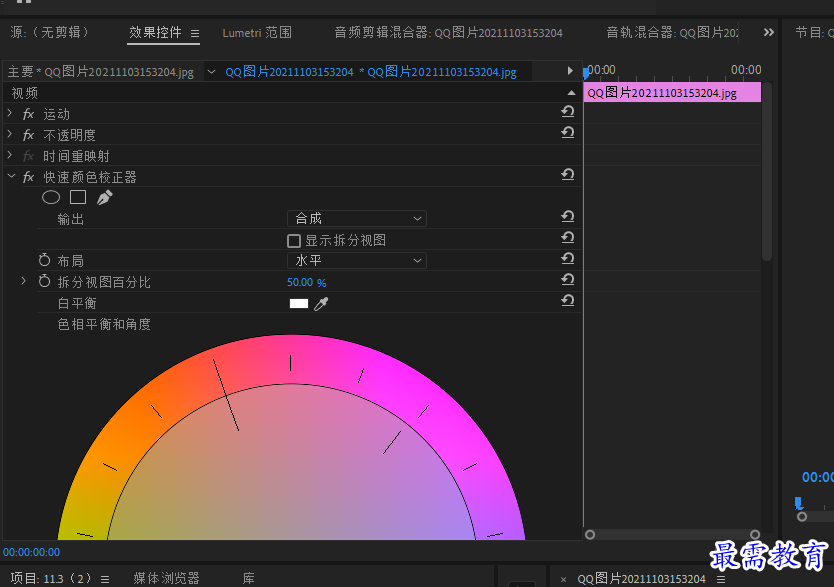Switch to Lumetri 范围 tab

257,33
